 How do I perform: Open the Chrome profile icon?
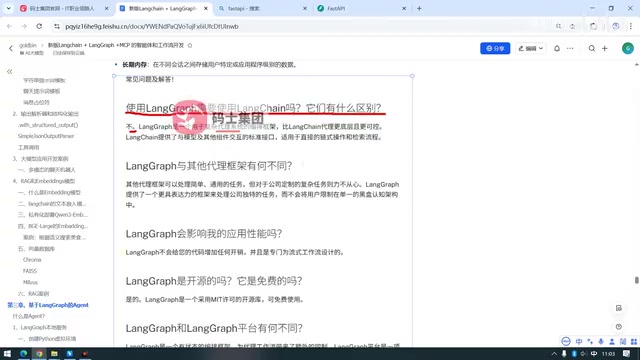(x=616, y=26)
